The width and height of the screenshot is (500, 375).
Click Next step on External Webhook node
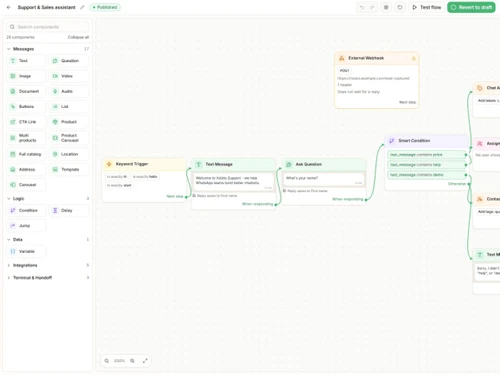[x=407, y=102]
